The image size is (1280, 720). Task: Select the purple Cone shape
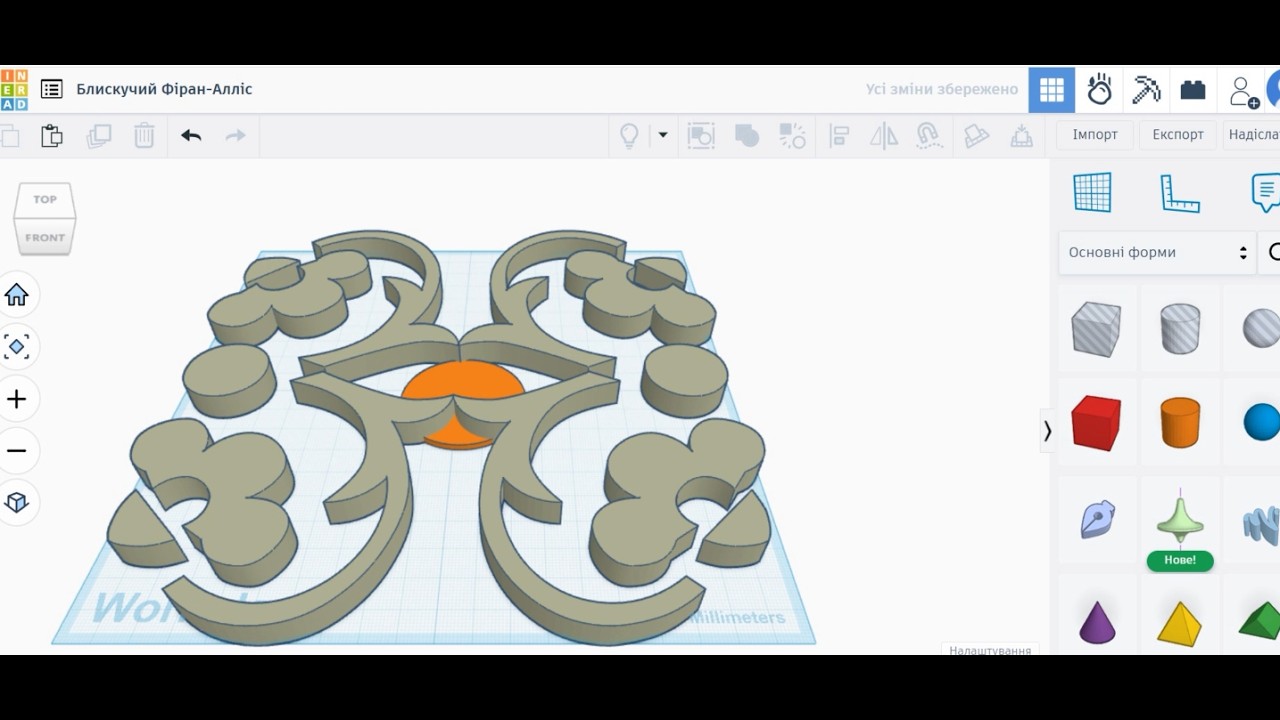1097,622
